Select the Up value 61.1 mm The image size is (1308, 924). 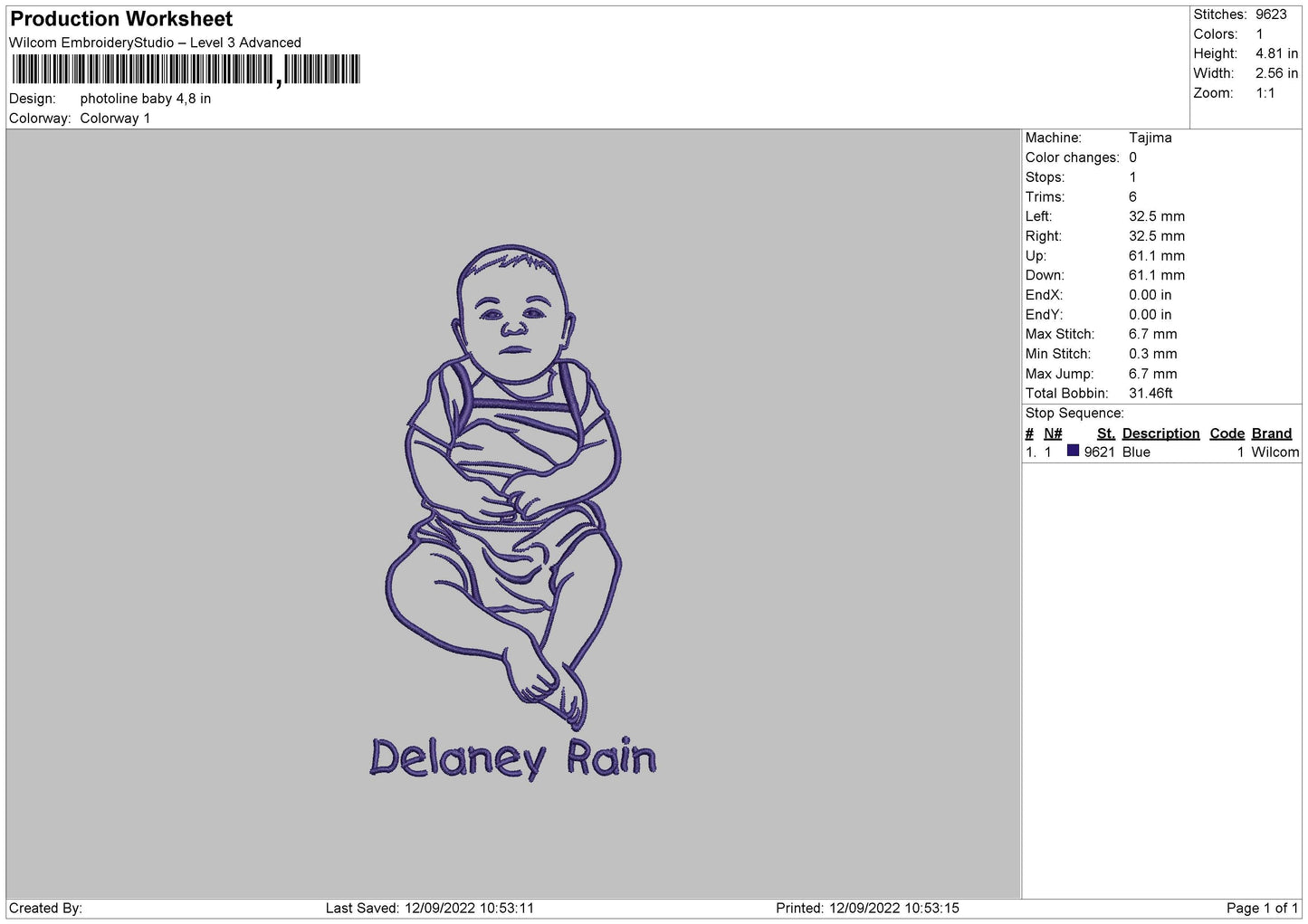(1157, 256)
